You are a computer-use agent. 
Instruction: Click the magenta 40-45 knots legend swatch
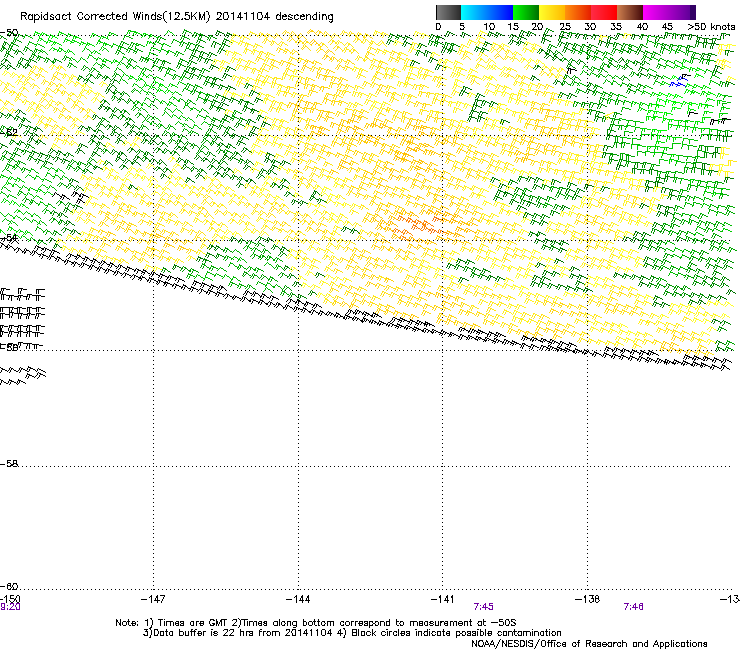point(656,12)
